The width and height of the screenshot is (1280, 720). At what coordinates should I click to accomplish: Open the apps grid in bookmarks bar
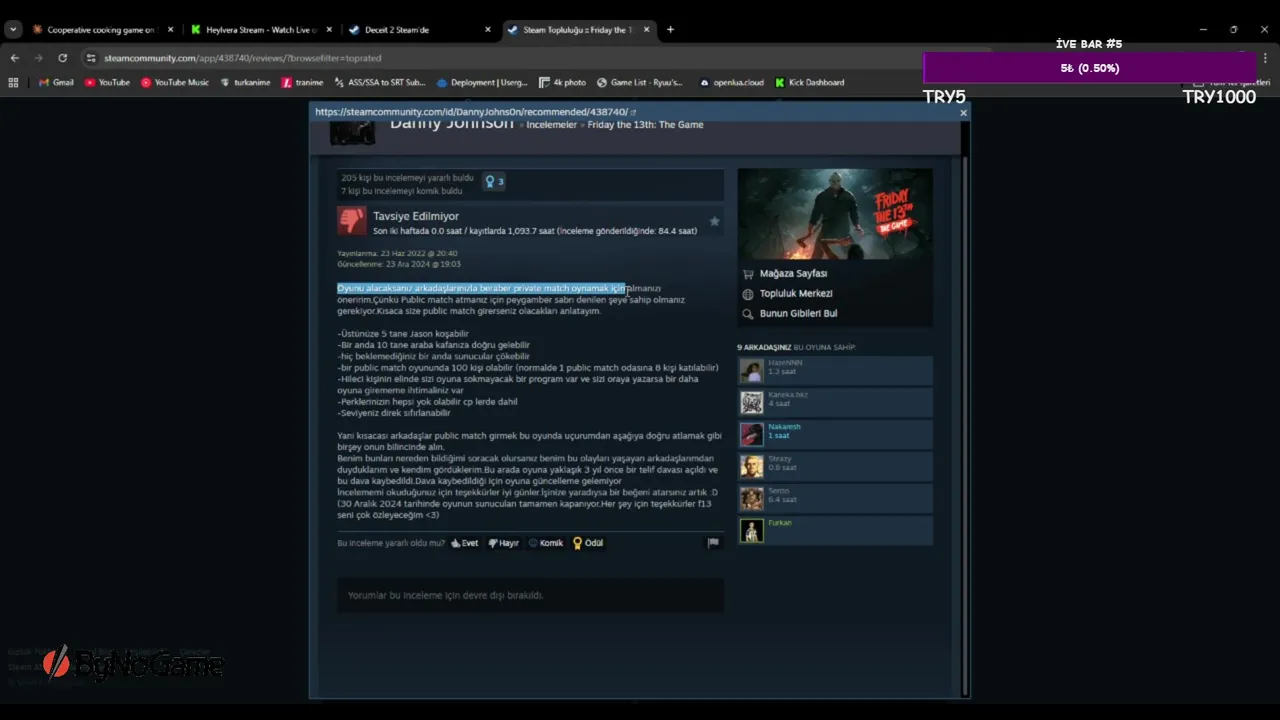tap(14, 83)
